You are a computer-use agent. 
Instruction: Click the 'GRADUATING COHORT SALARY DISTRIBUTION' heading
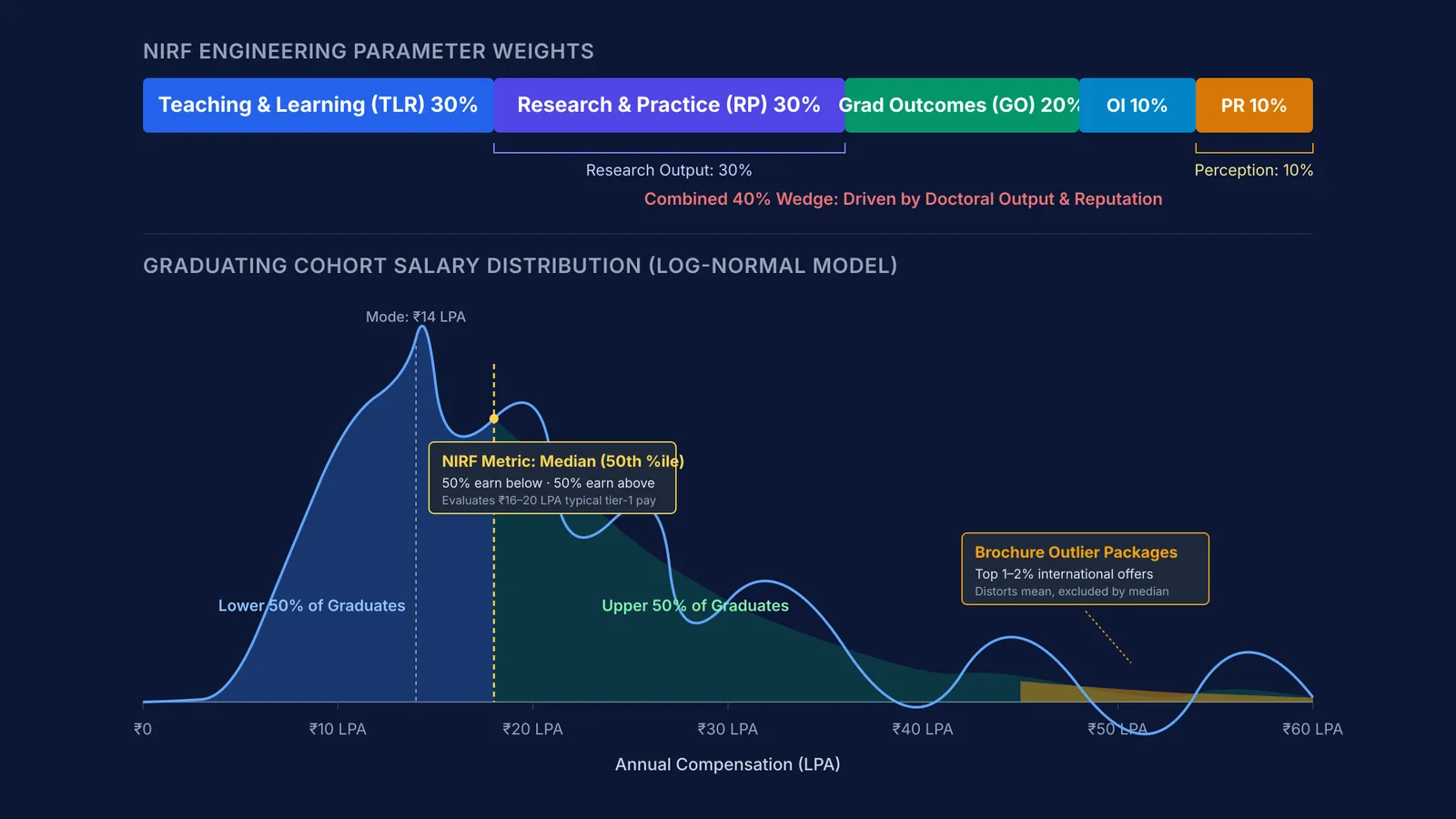click(521, 266)
